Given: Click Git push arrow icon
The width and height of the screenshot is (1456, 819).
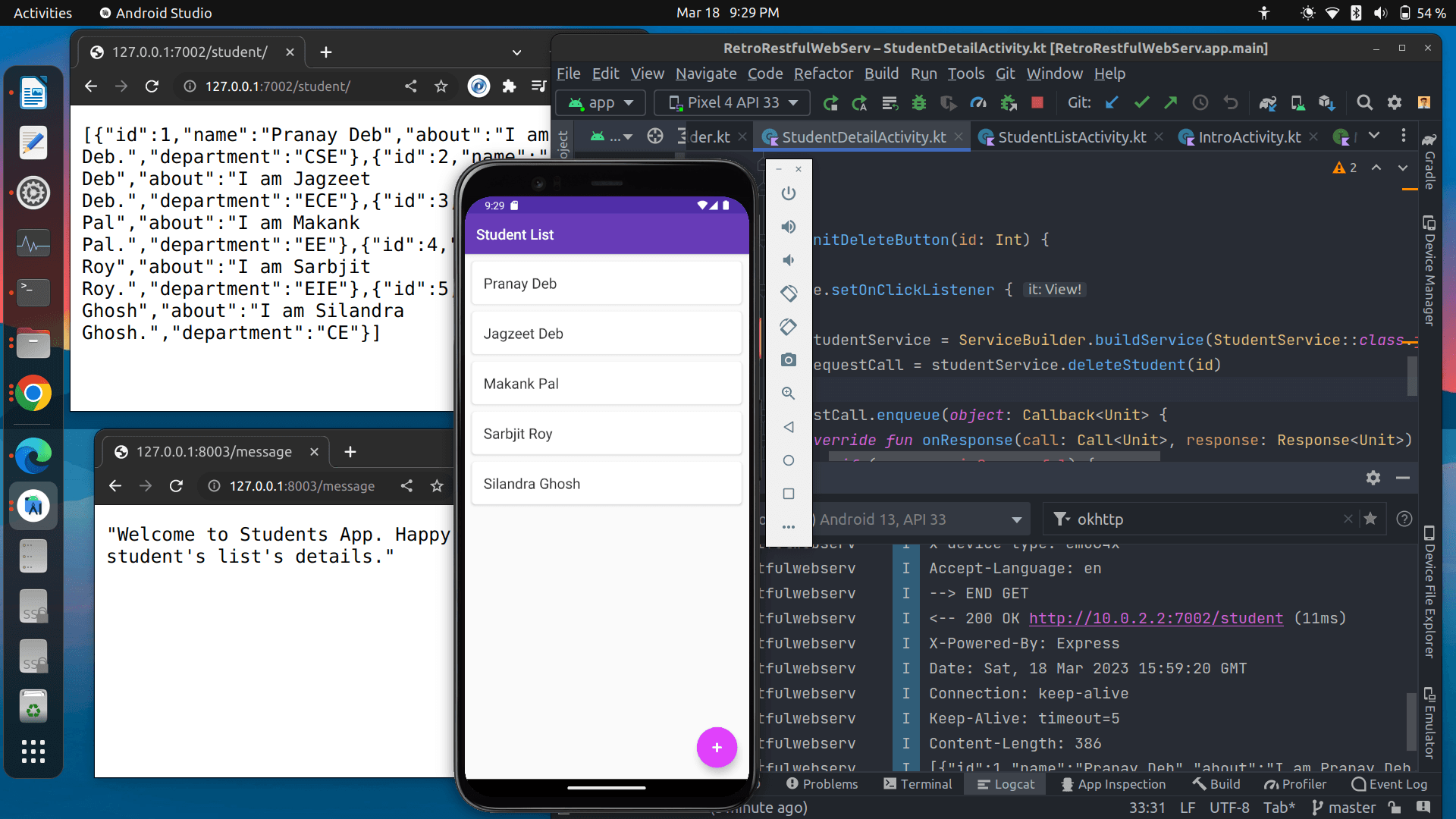Looking at the screenshot, I should 1171,102.
